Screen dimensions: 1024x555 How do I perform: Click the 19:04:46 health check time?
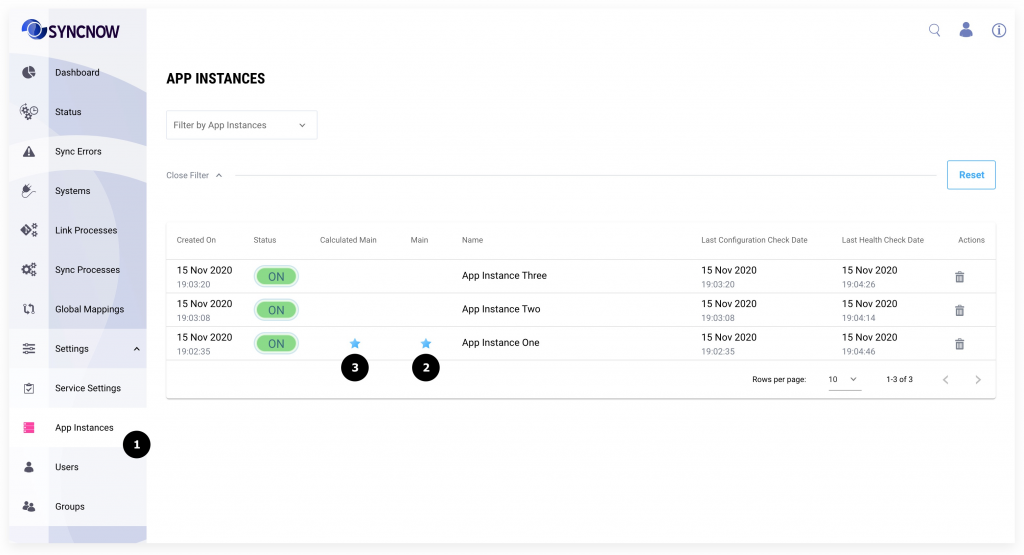(858, 351)
